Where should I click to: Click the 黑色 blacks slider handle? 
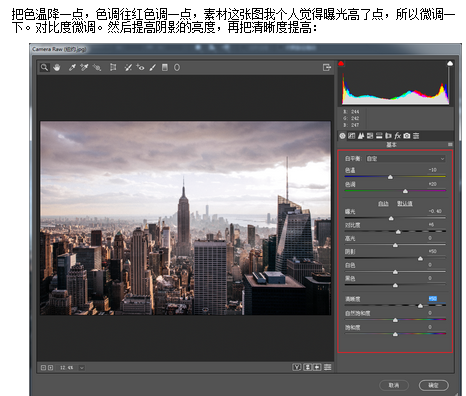[395, 285]
